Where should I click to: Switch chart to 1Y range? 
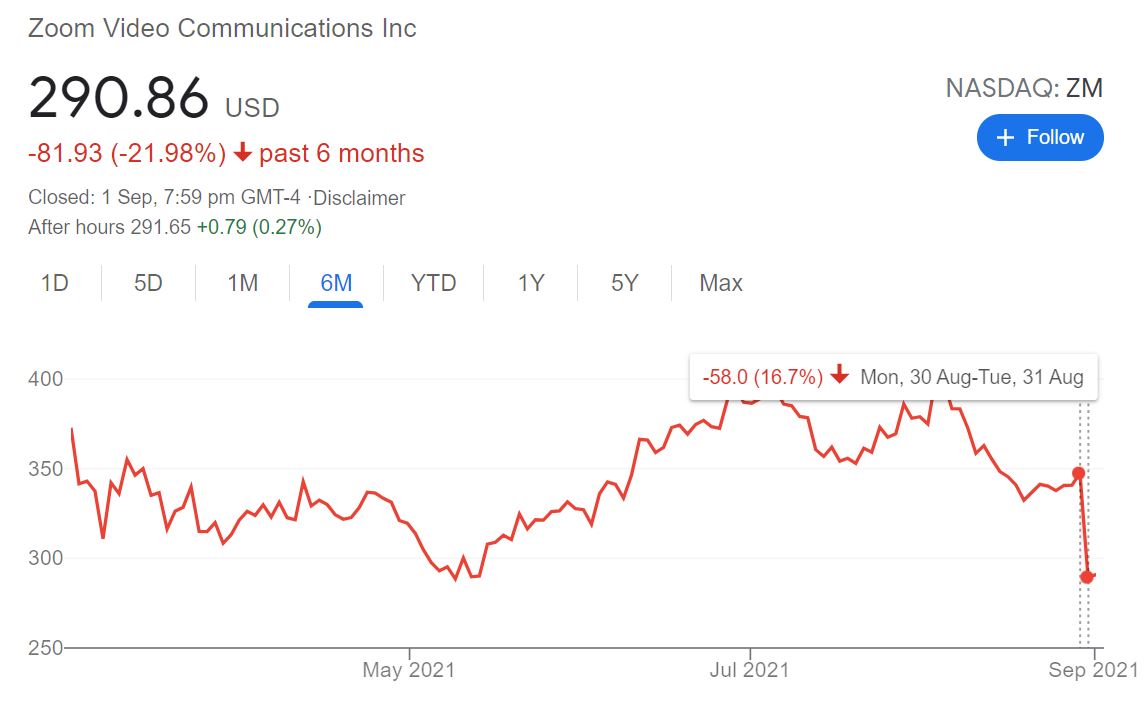531,282
